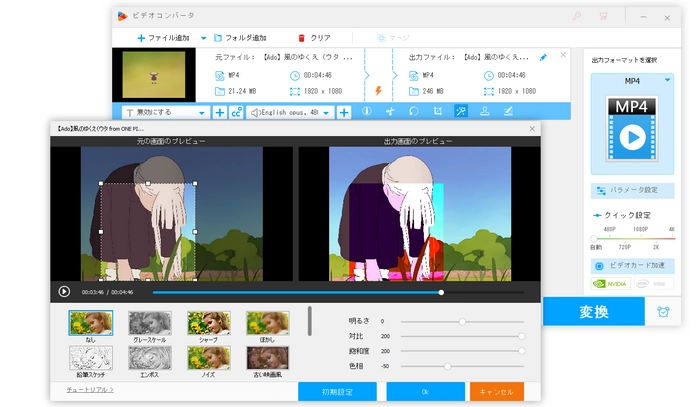
Task: Remove the file row with its X icon
Action: pyautogui.click(x=563, y=54)
